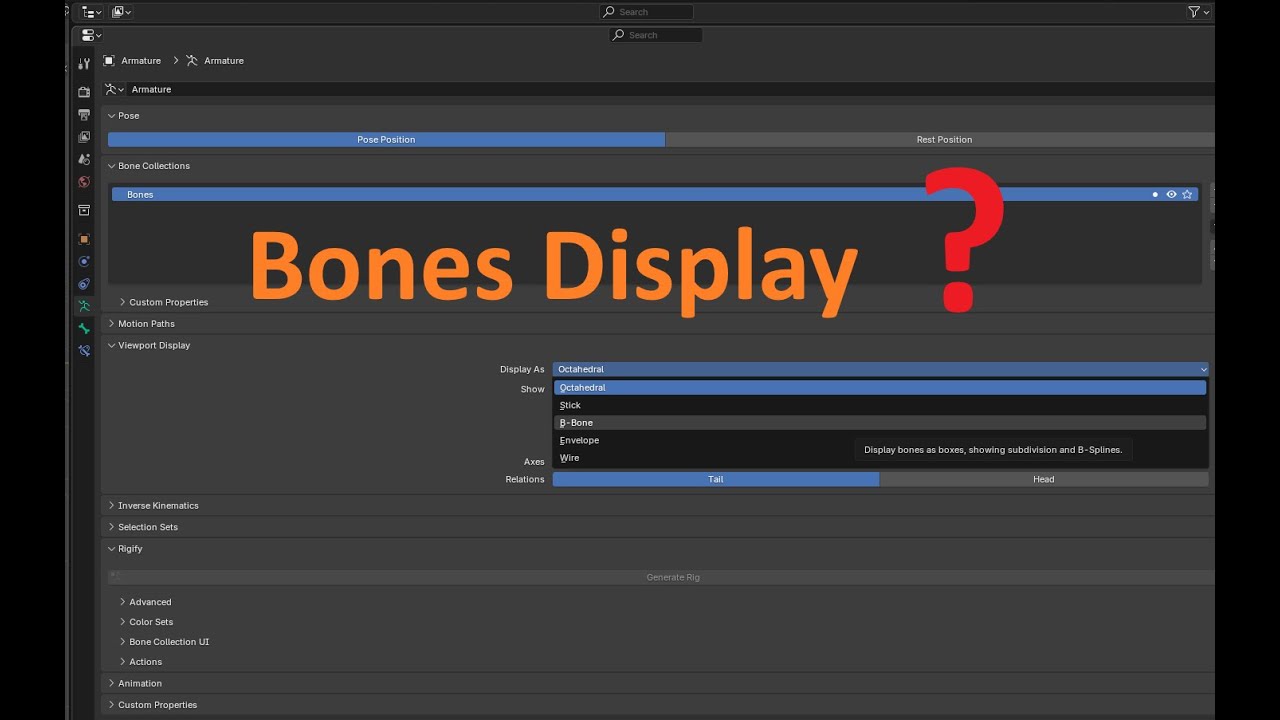Open the Outliner editor type menu
1280x720 pixels.
(91, 12)
